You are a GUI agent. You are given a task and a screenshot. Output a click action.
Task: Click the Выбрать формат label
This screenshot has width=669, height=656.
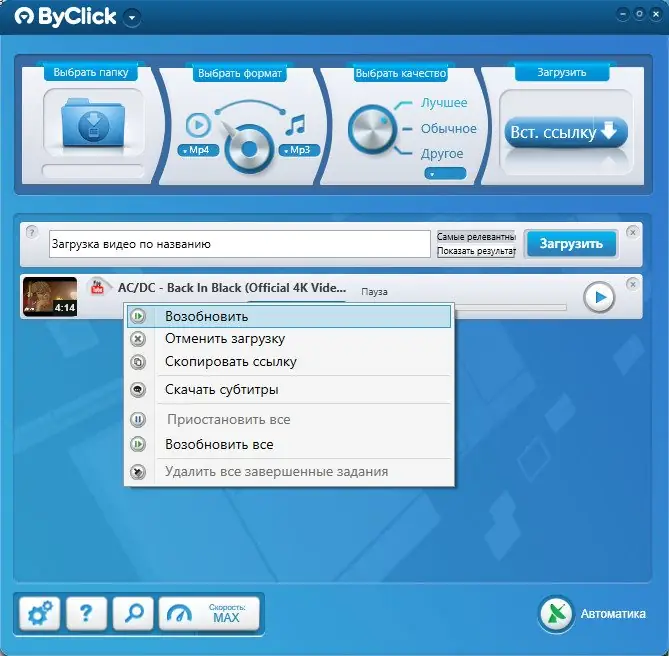239,73
